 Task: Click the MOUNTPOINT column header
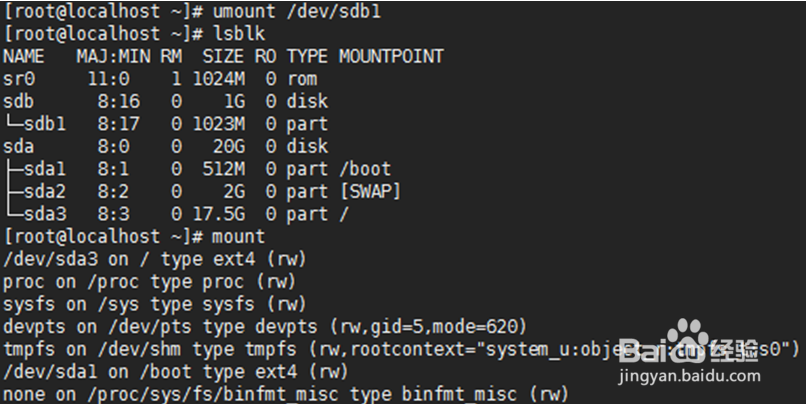click(391, 56)
